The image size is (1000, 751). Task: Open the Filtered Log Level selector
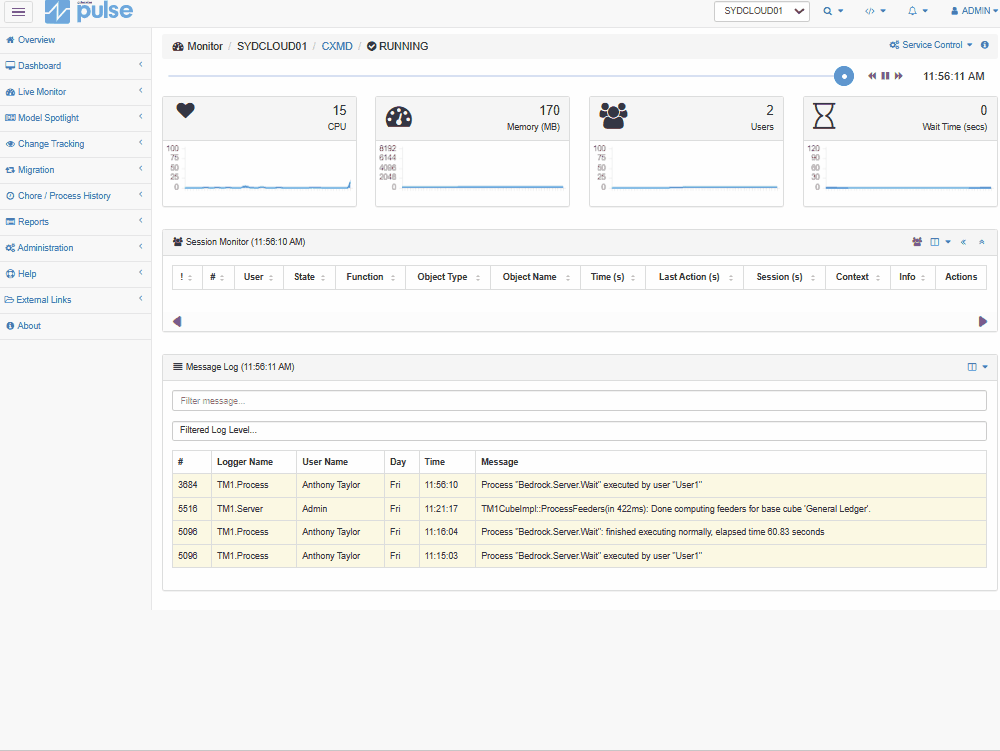[x=579, y=430]
